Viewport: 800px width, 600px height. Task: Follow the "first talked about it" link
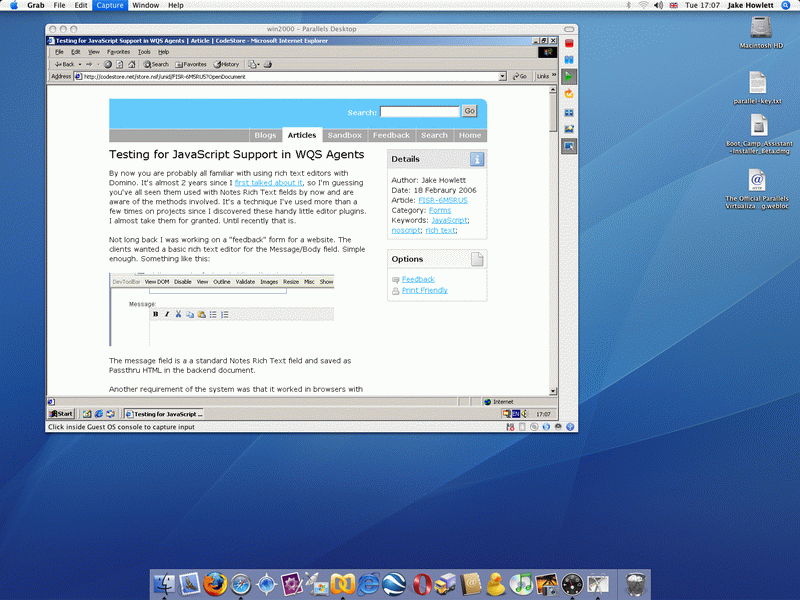[x=268, y=184]
